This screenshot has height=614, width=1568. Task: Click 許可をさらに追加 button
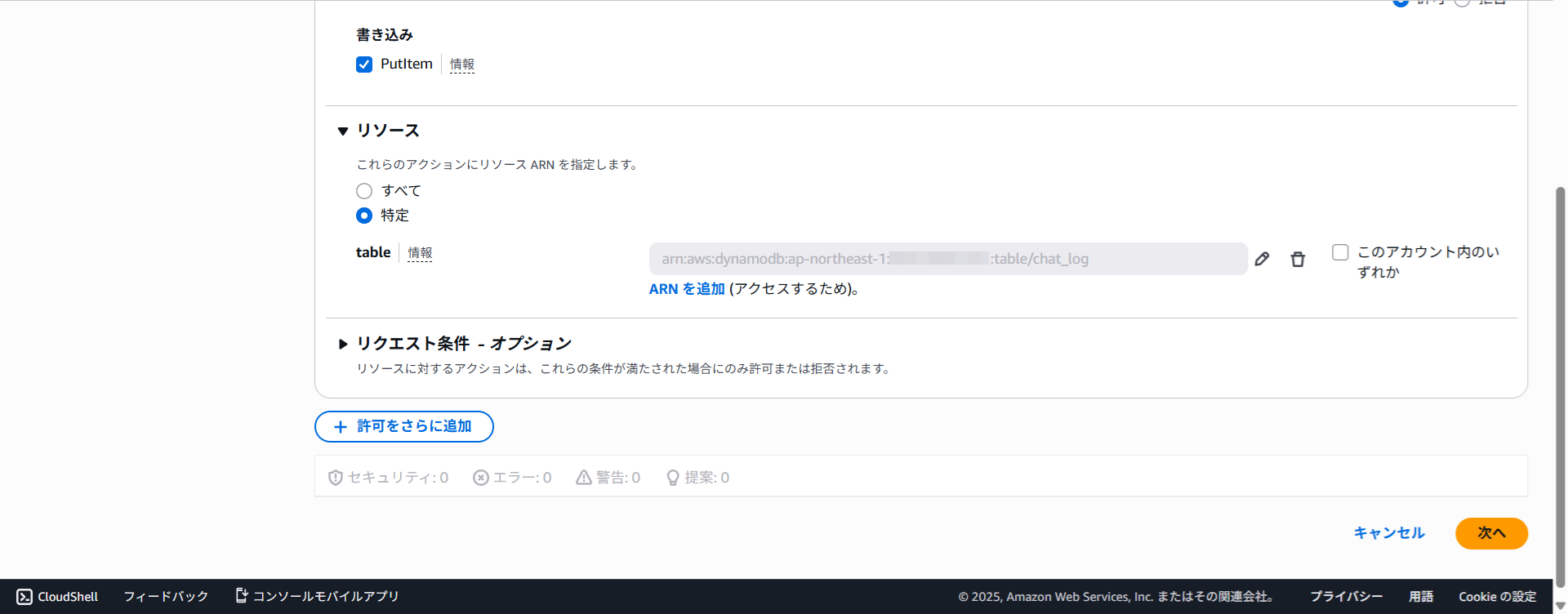tap(404, 426)
